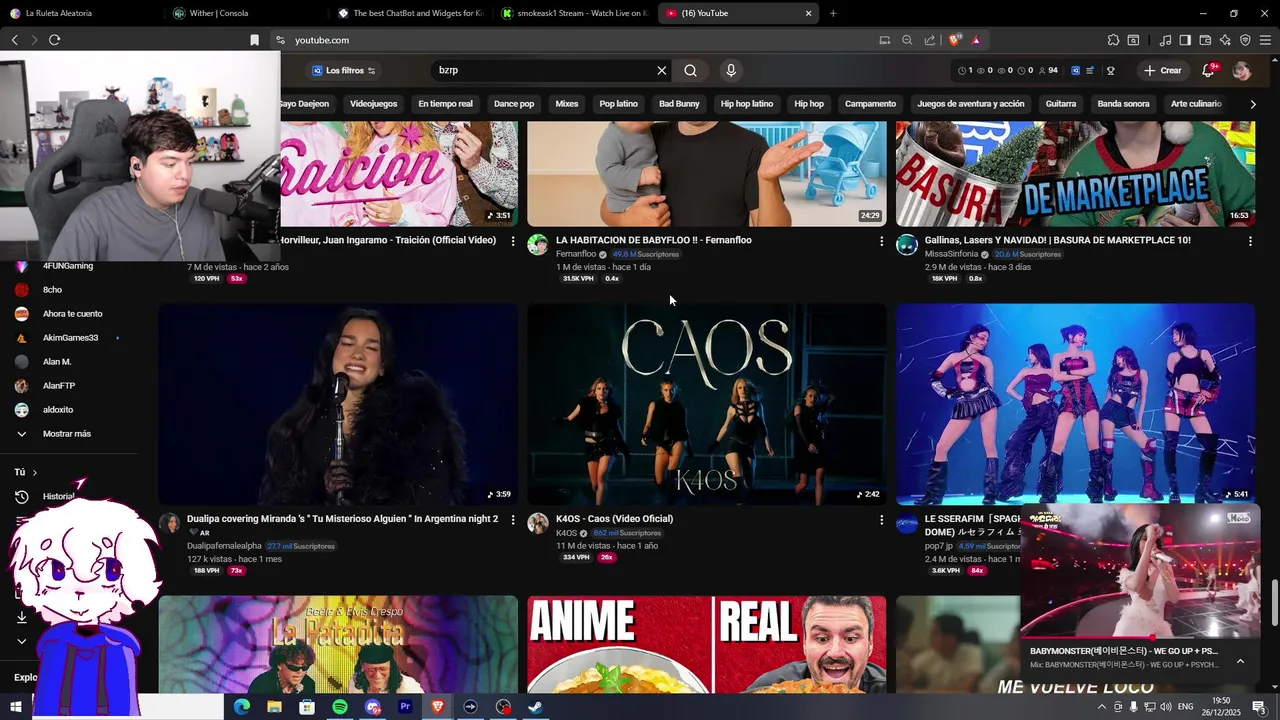Image resolution: width=1280 pixels, height=720 pixels.
Task: Expand the mini player chevron
Action: (1240, 661)
